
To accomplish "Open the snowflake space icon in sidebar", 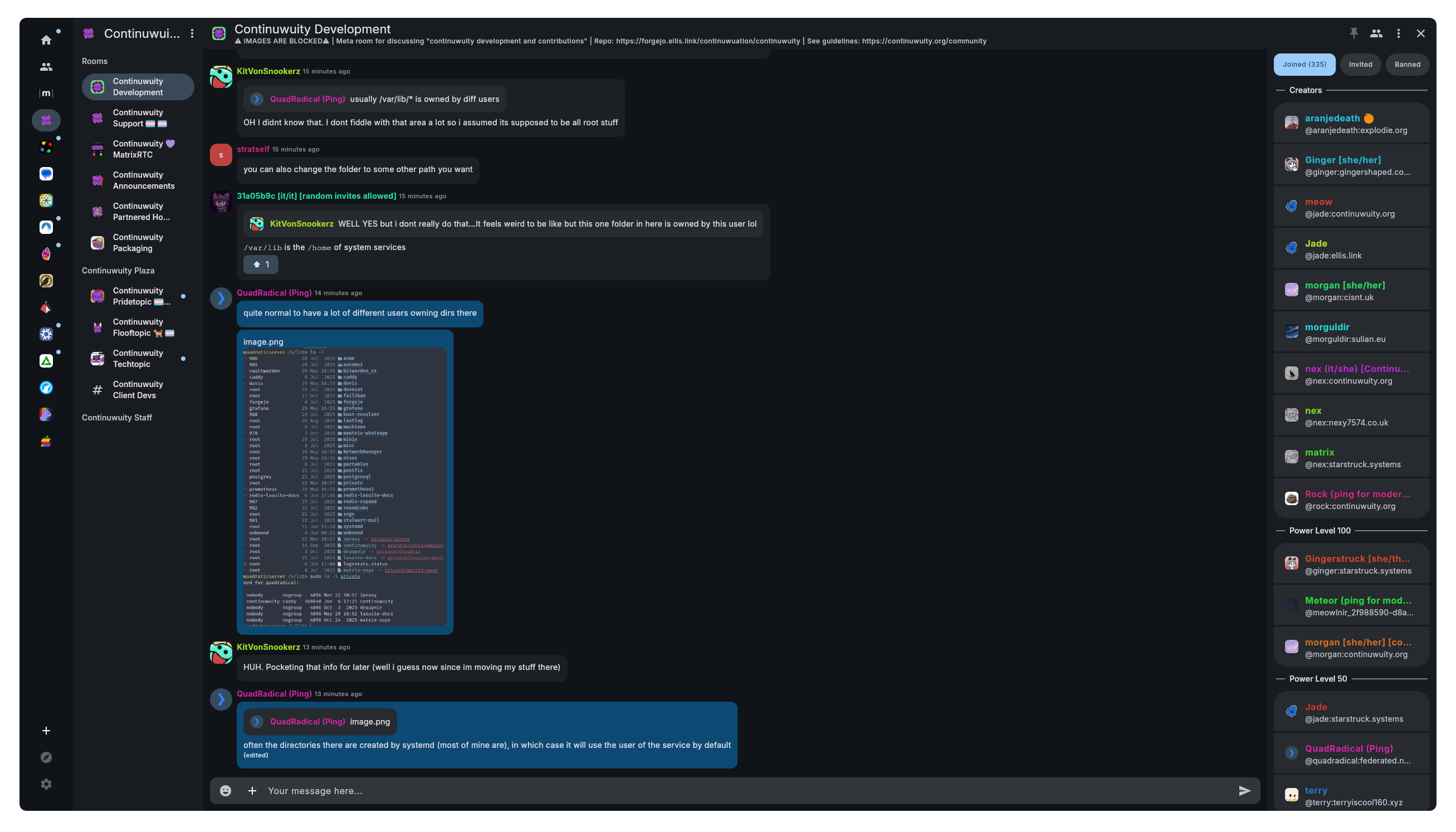I will click(46, 334).
